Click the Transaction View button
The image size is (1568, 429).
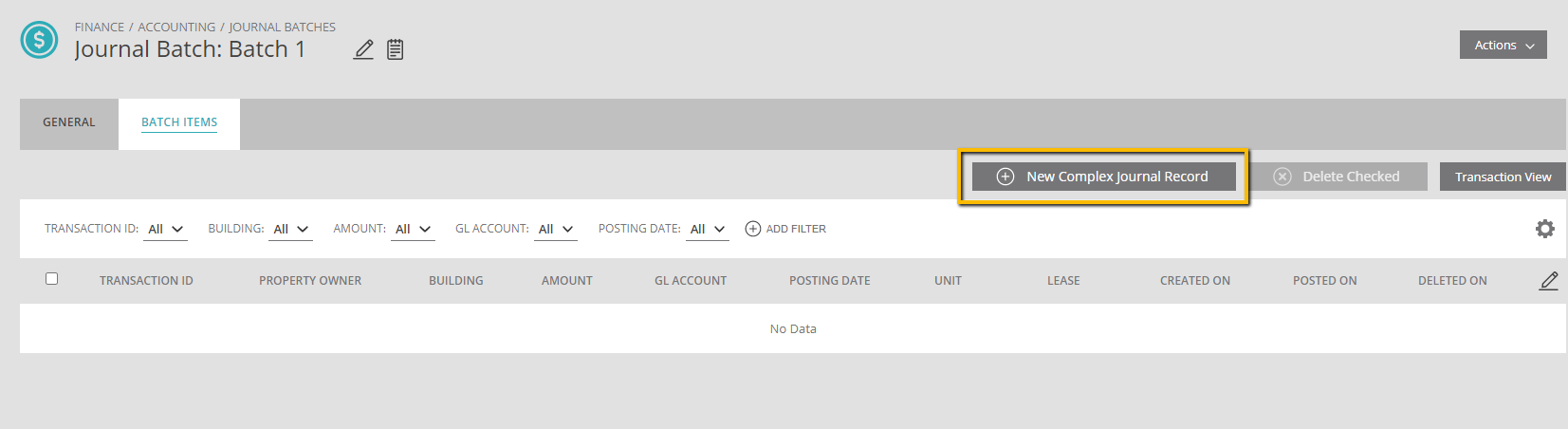(1503, 177)
